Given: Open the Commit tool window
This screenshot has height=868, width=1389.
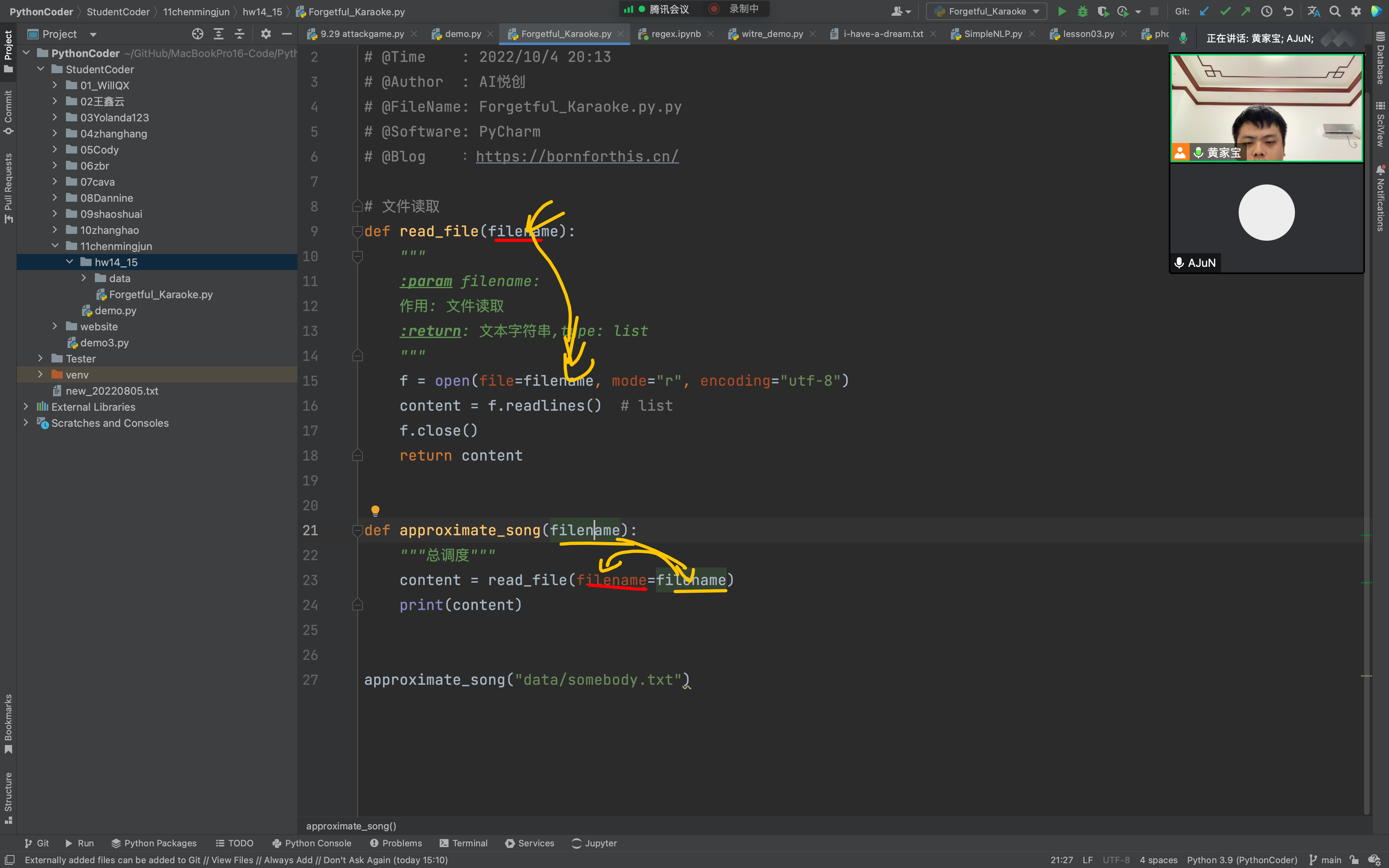Looking at the screenshot, I should (x=8, y=113).
